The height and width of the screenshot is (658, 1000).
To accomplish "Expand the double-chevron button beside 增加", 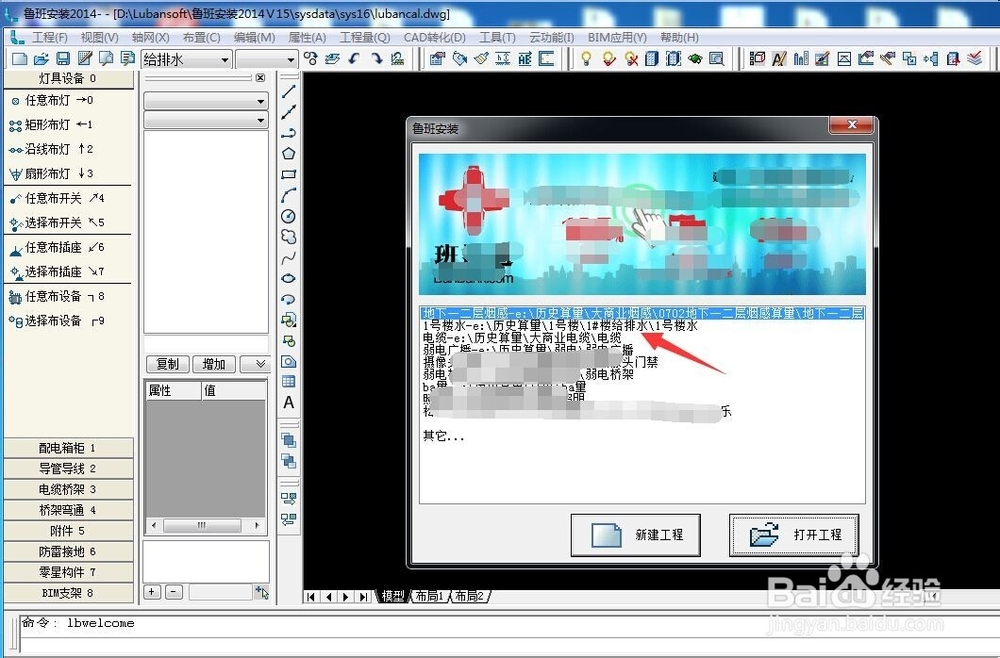I will click(x=256, y=364).
